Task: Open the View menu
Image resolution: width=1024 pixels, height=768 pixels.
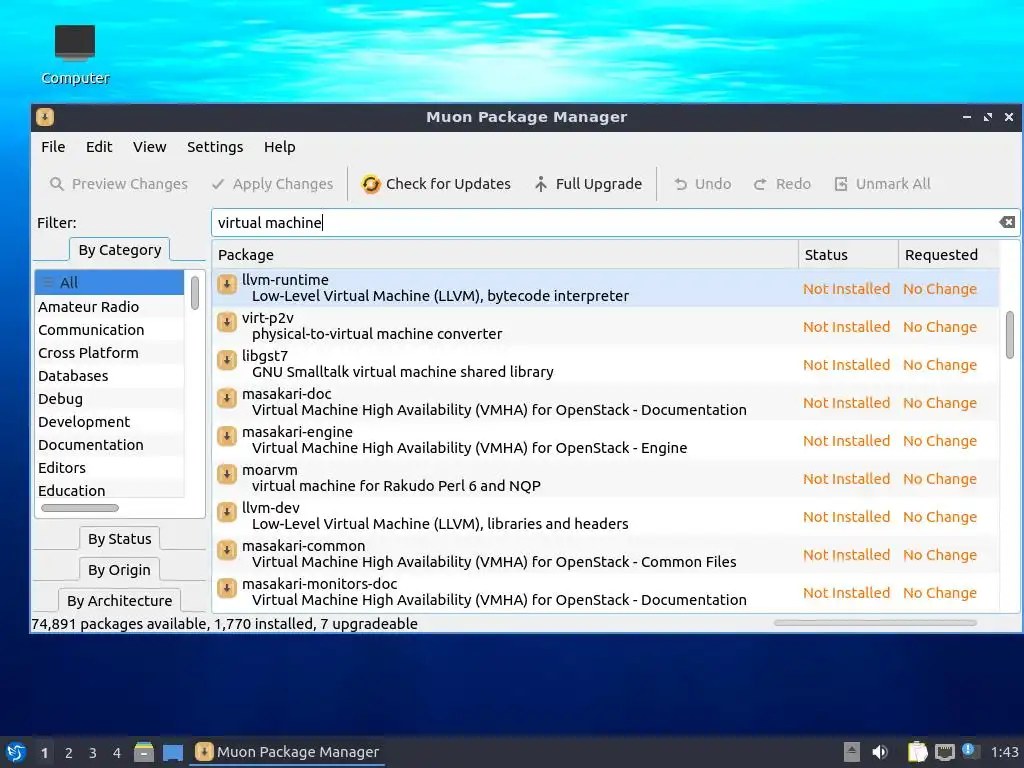Action: point(150,147)
